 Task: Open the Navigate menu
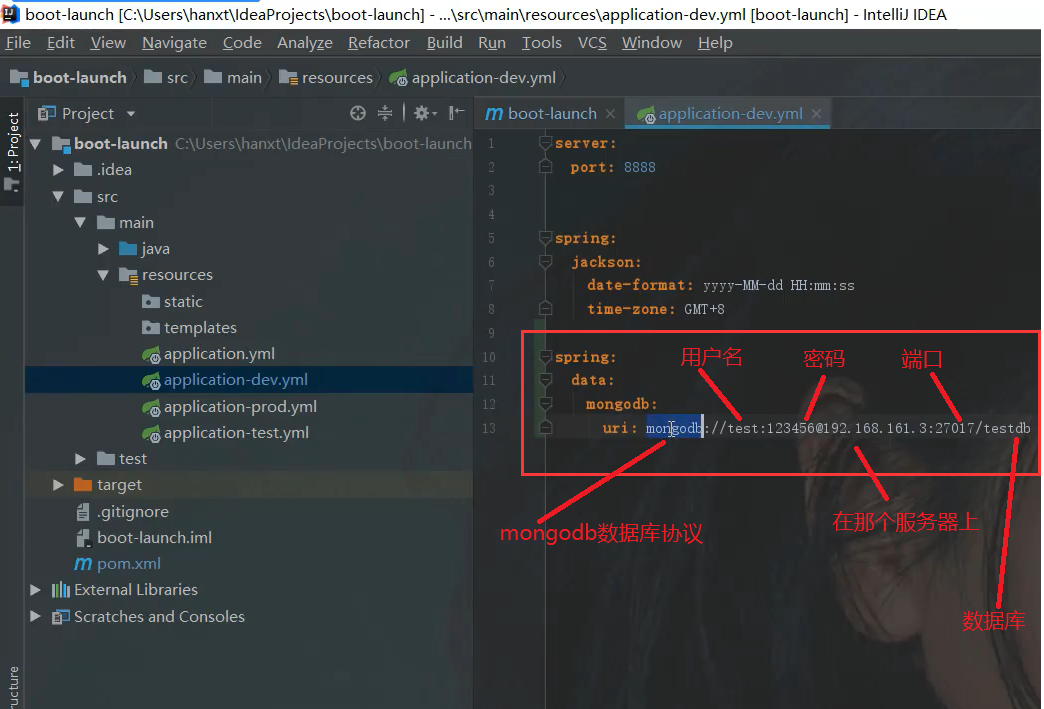[x=174, y=43]
